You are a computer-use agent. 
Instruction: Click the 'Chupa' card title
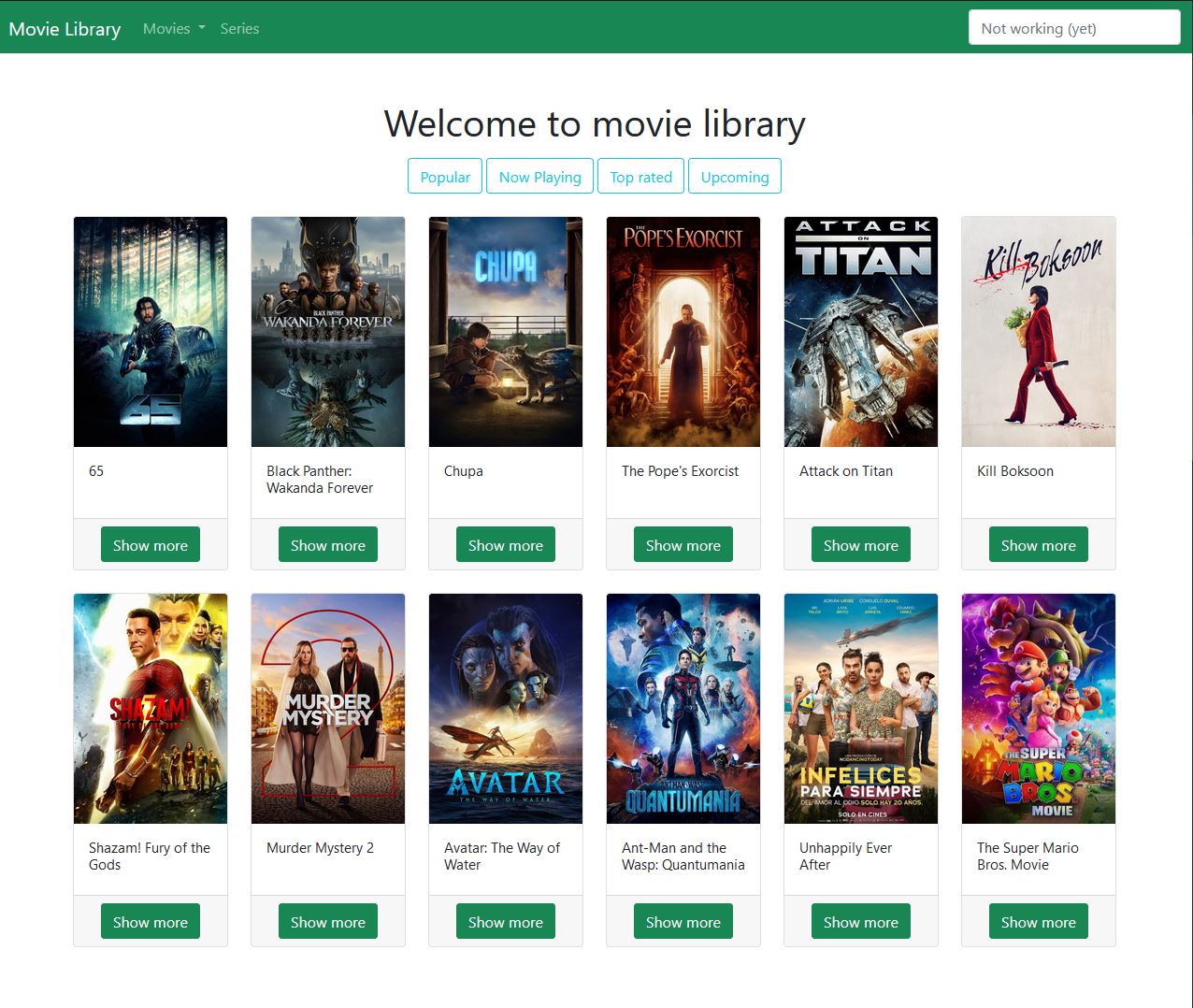464,471
